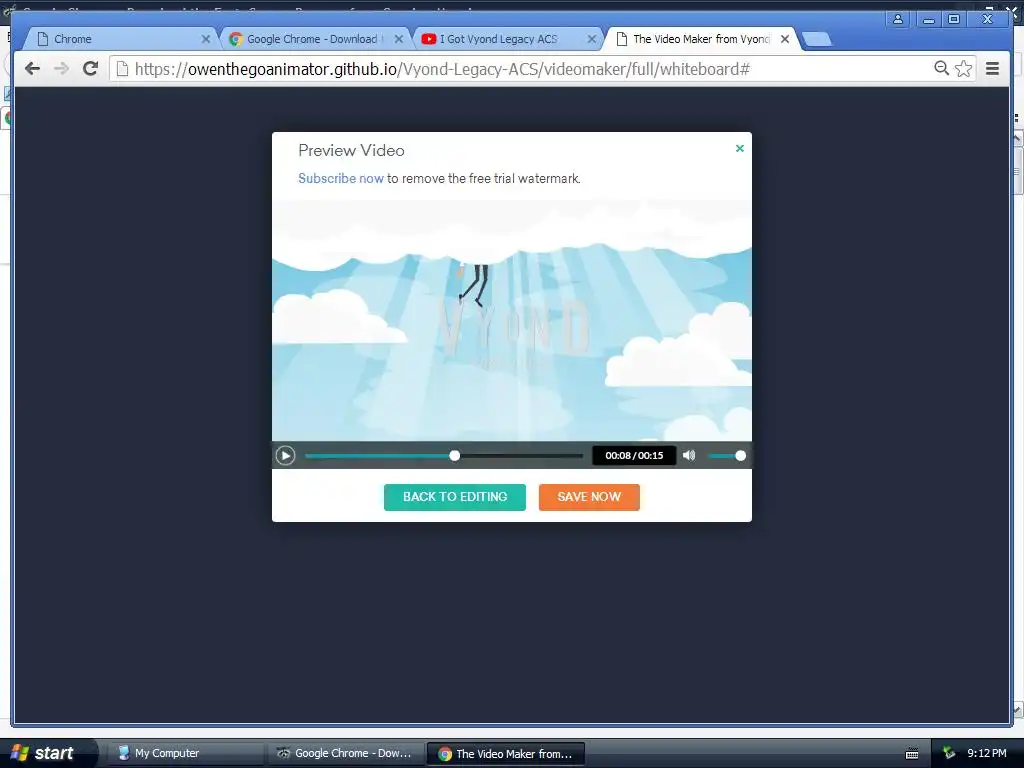Viewport: 1024px width, 768px height.
Task: Open a new tab button
Action: (816, 39)
